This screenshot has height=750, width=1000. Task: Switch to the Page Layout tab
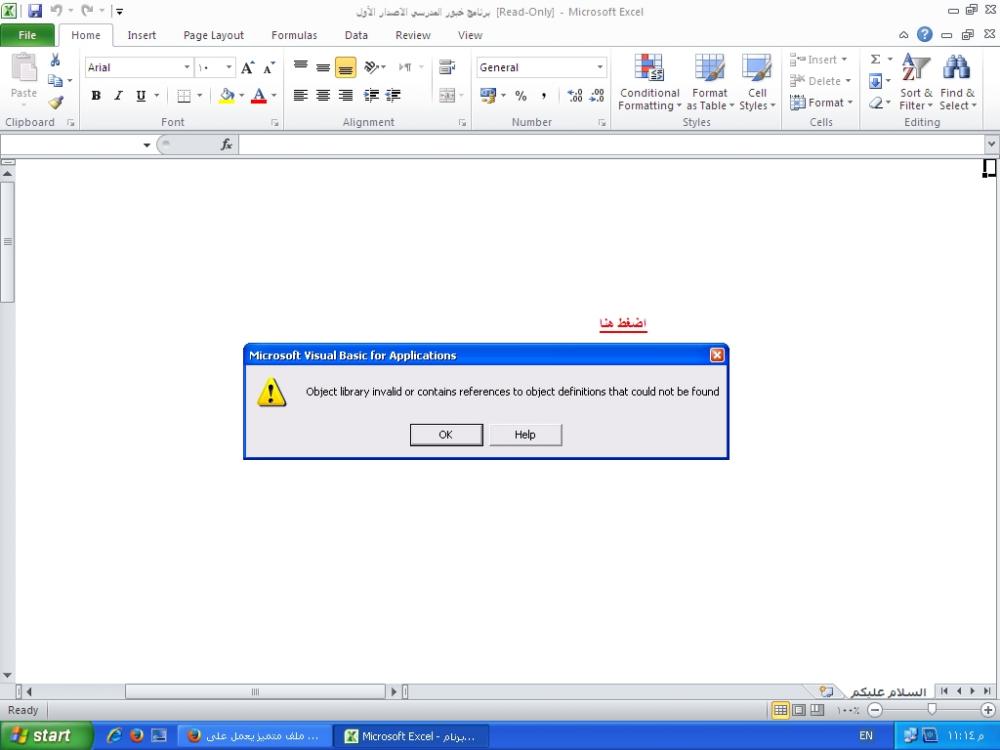[x=214, y=35]
